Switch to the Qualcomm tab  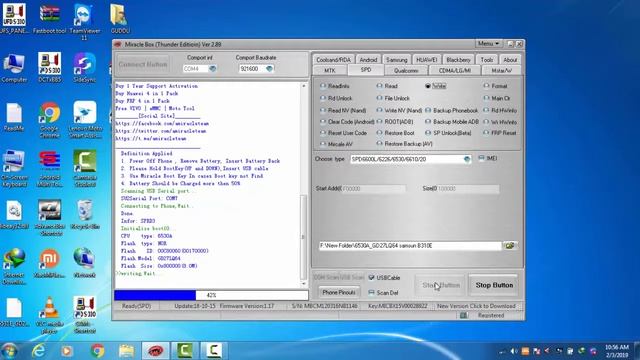(406, 71)
